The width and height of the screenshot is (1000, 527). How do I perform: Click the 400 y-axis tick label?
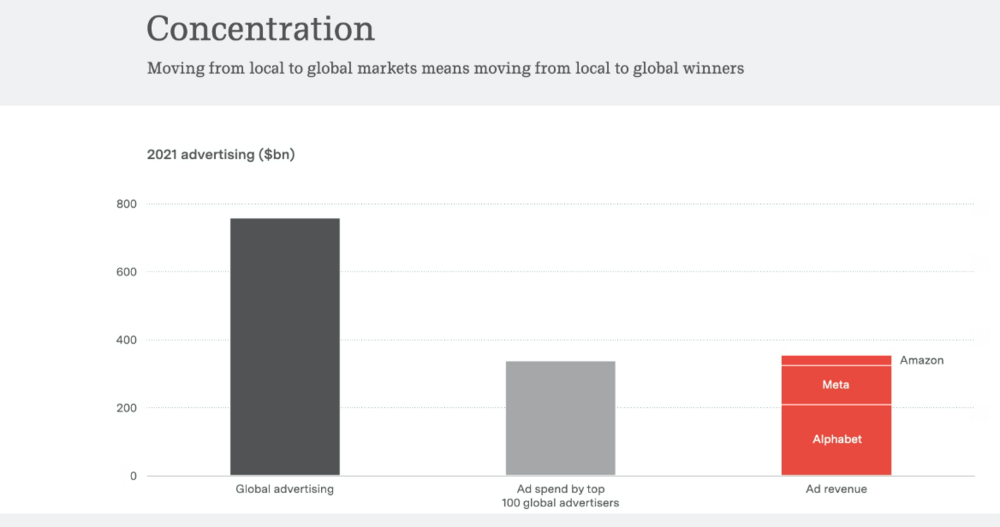(127, 340)
